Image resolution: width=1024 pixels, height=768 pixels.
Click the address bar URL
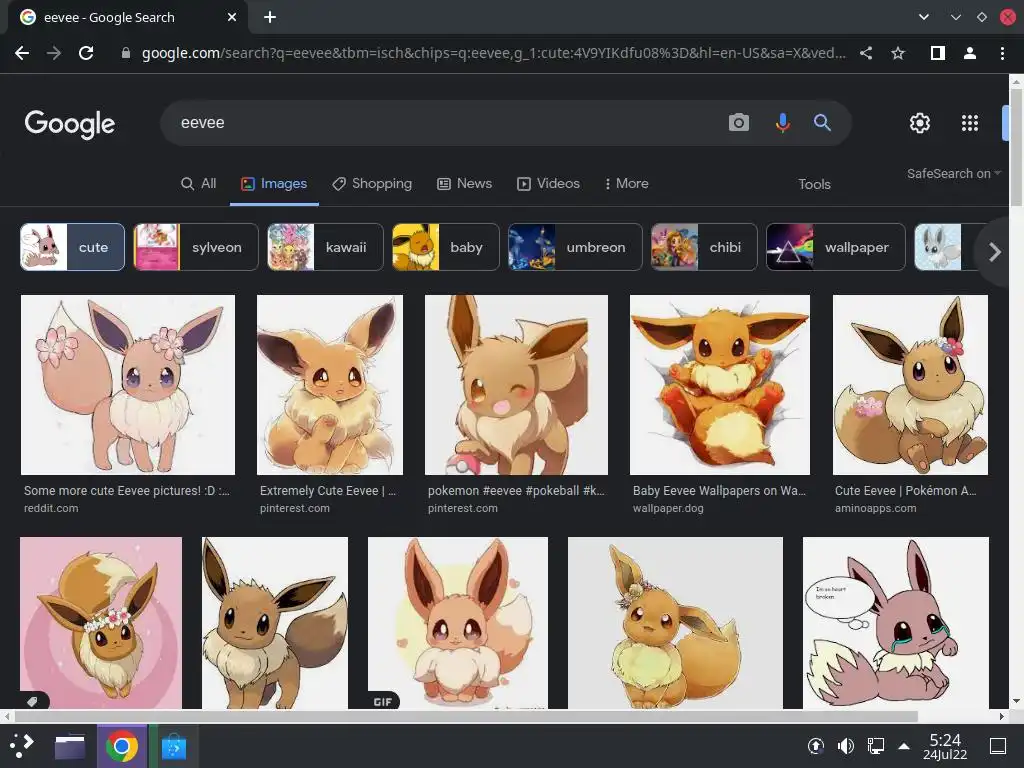tap(493, 53)
